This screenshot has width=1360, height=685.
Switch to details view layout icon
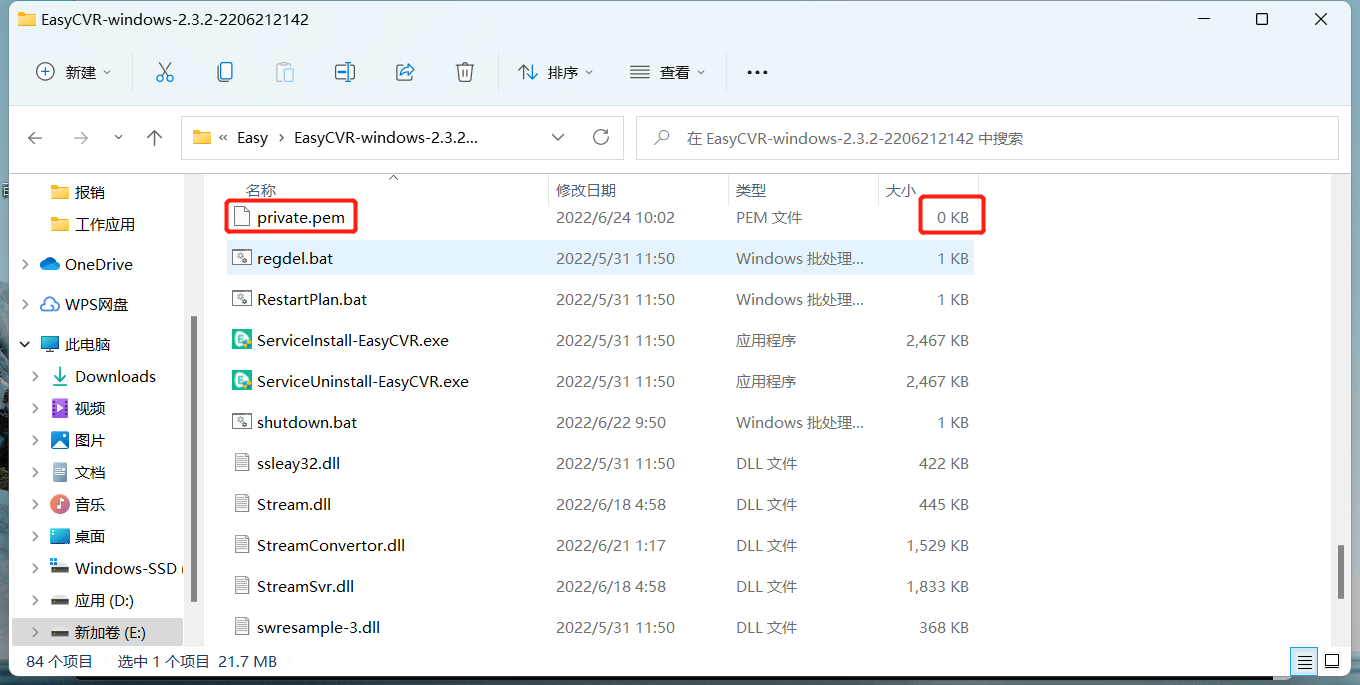[1303, 661]
